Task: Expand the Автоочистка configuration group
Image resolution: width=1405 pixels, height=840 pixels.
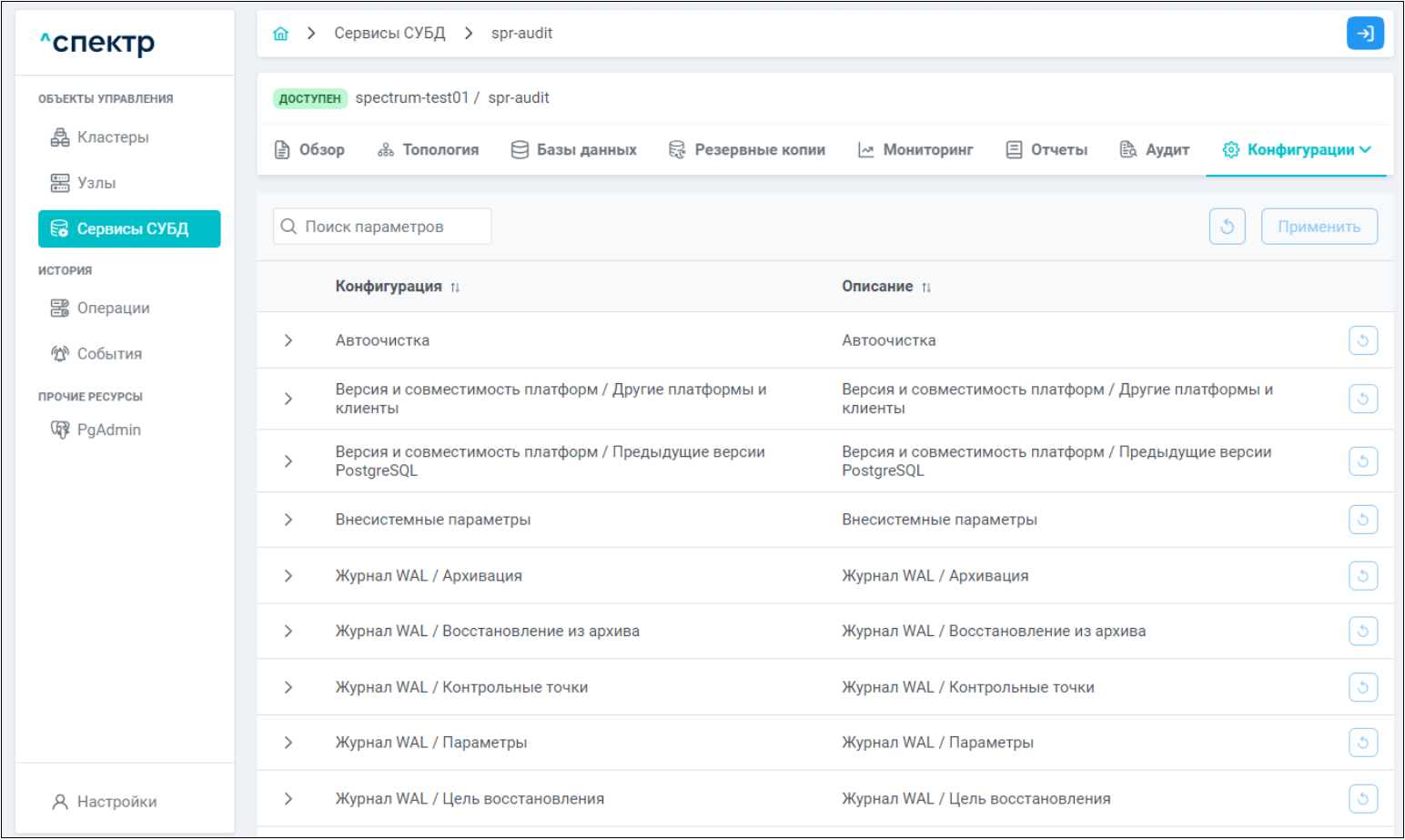Action: [x=288, y=340]
